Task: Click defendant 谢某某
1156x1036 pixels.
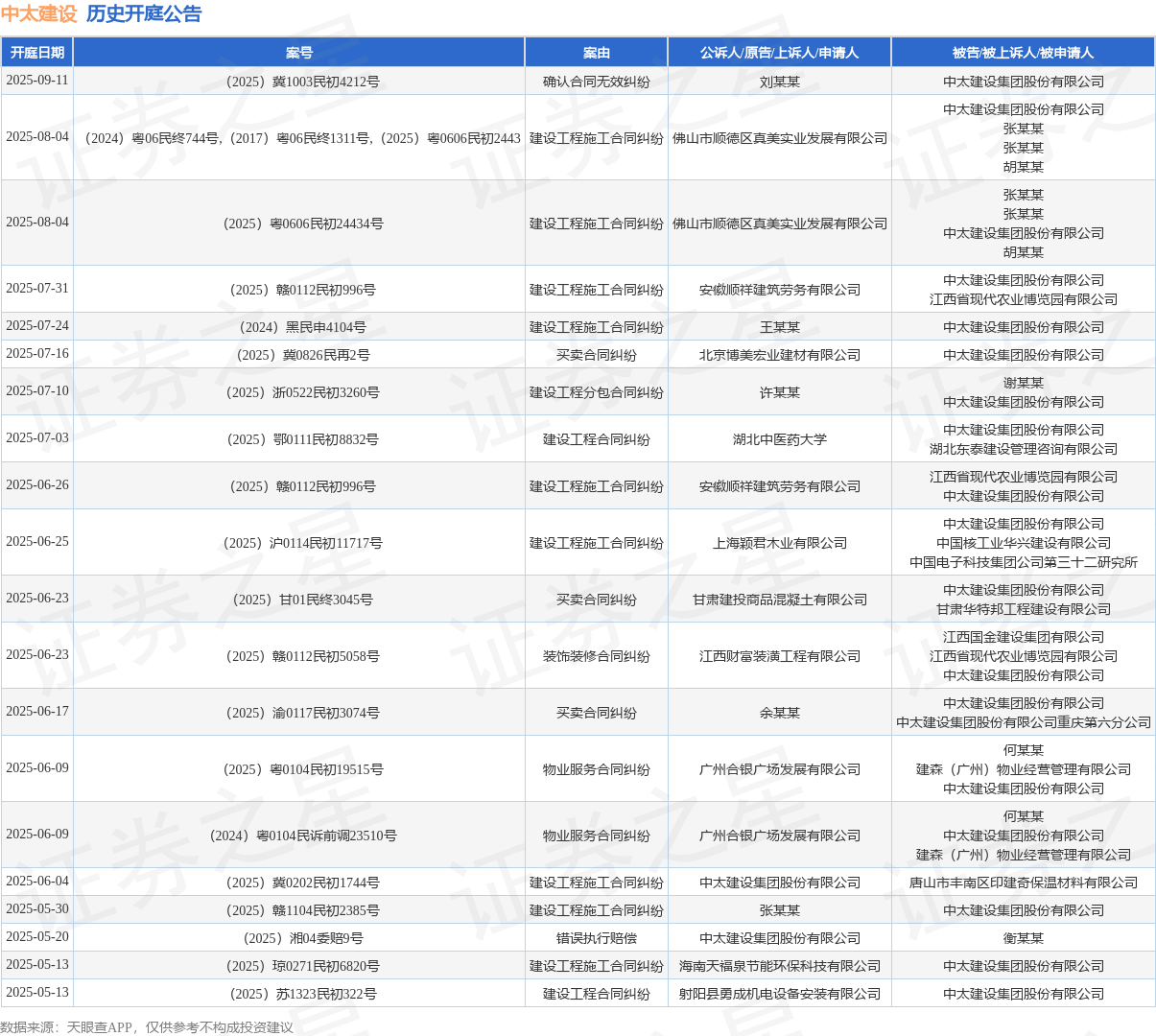Action: pyautogui.click(x=1024, y=383)
